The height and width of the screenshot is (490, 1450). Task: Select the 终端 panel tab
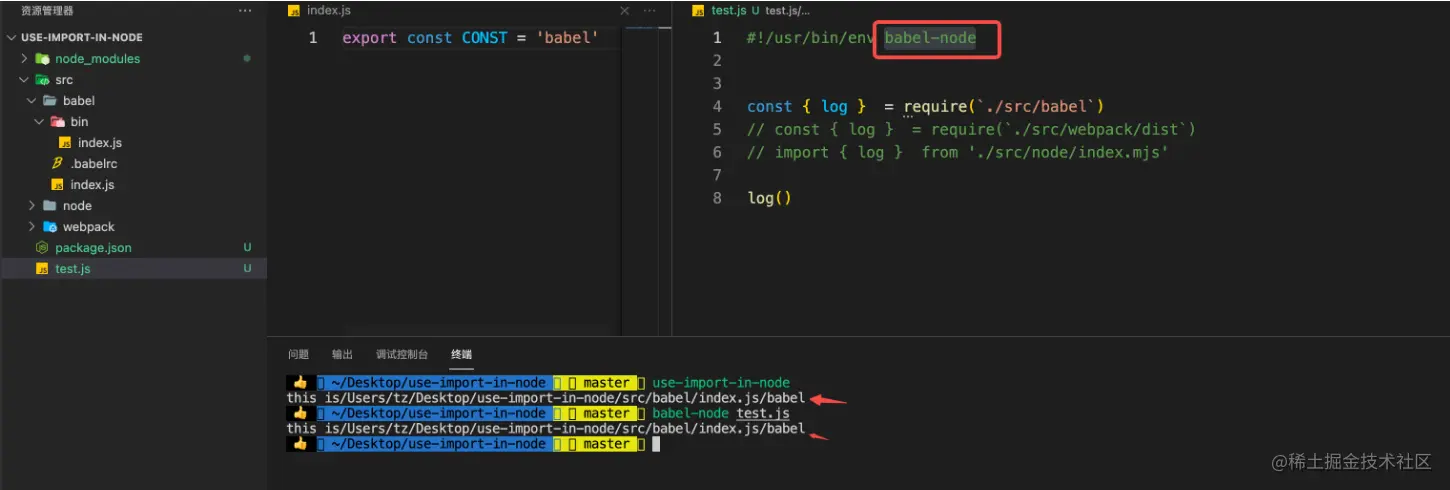461,354
